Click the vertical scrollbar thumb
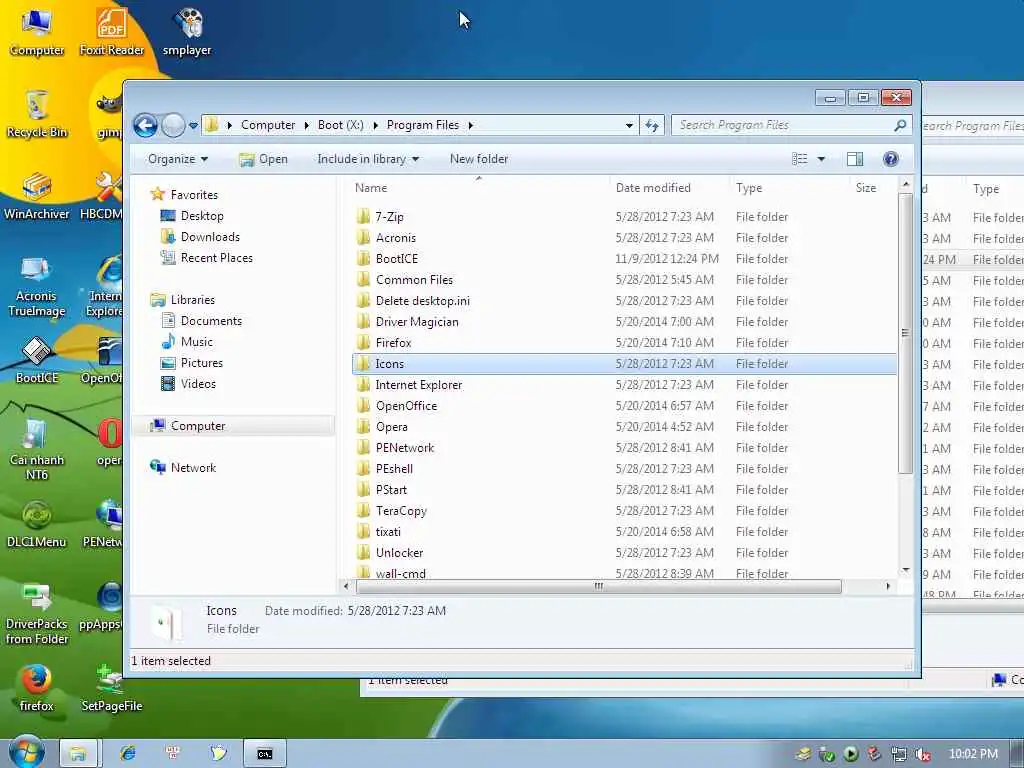The image size is (1024, 768). (x=905, y=333)
